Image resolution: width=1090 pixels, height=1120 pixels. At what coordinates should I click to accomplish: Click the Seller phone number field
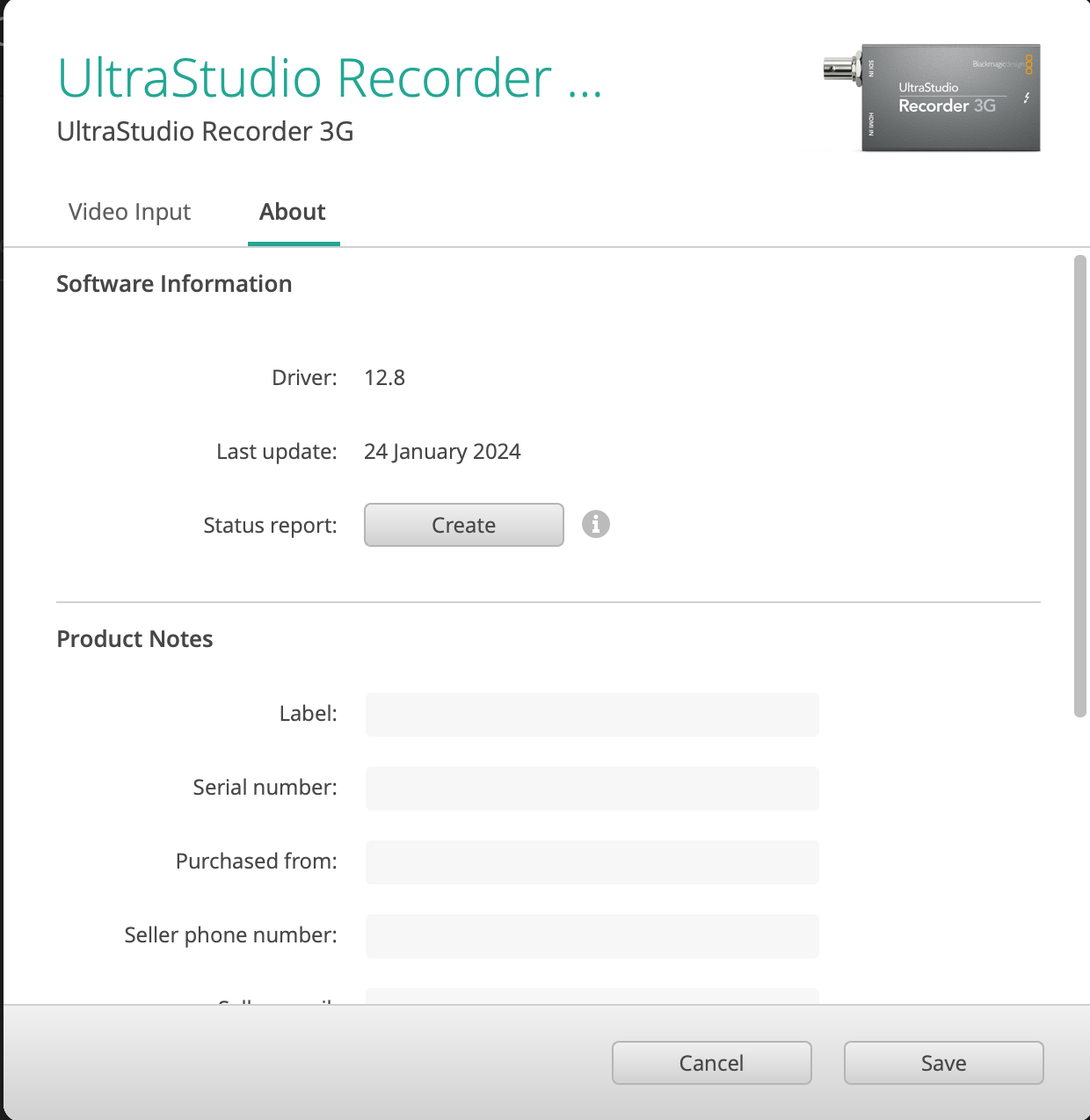pyautogui.click(x=592, y=936)
